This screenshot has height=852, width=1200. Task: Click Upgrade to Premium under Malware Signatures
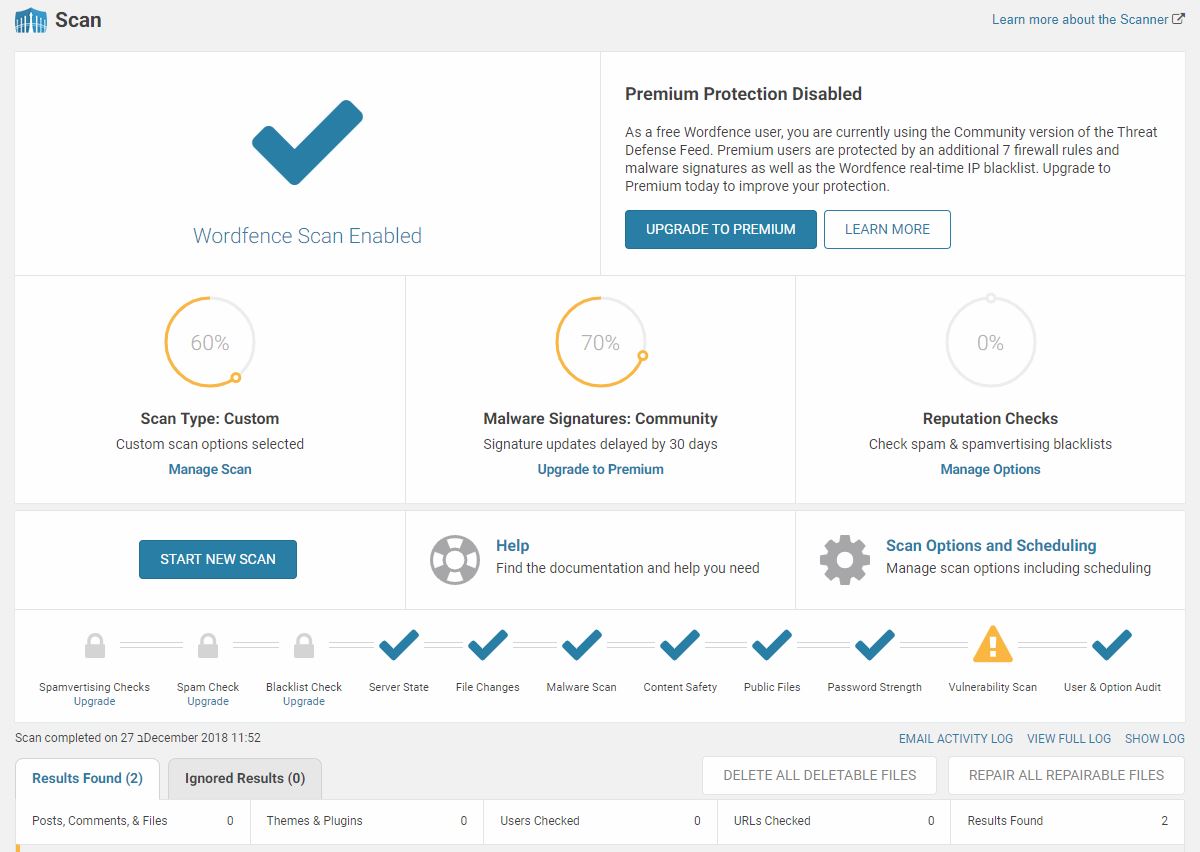pos(601,469)
